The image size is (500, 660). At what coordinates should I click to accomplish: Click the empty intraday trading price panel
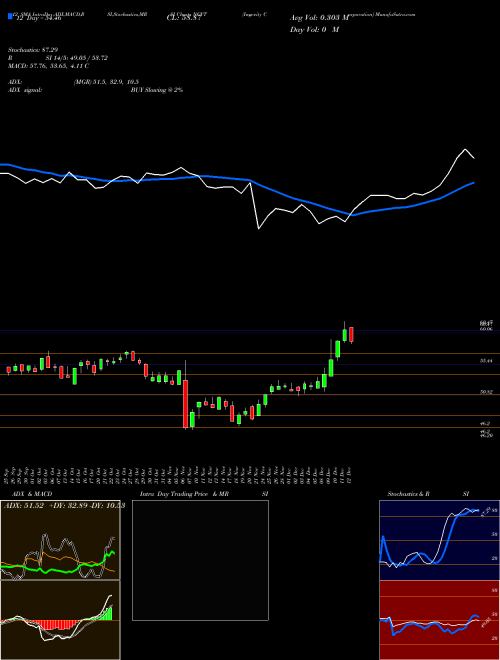click(200, 560)
